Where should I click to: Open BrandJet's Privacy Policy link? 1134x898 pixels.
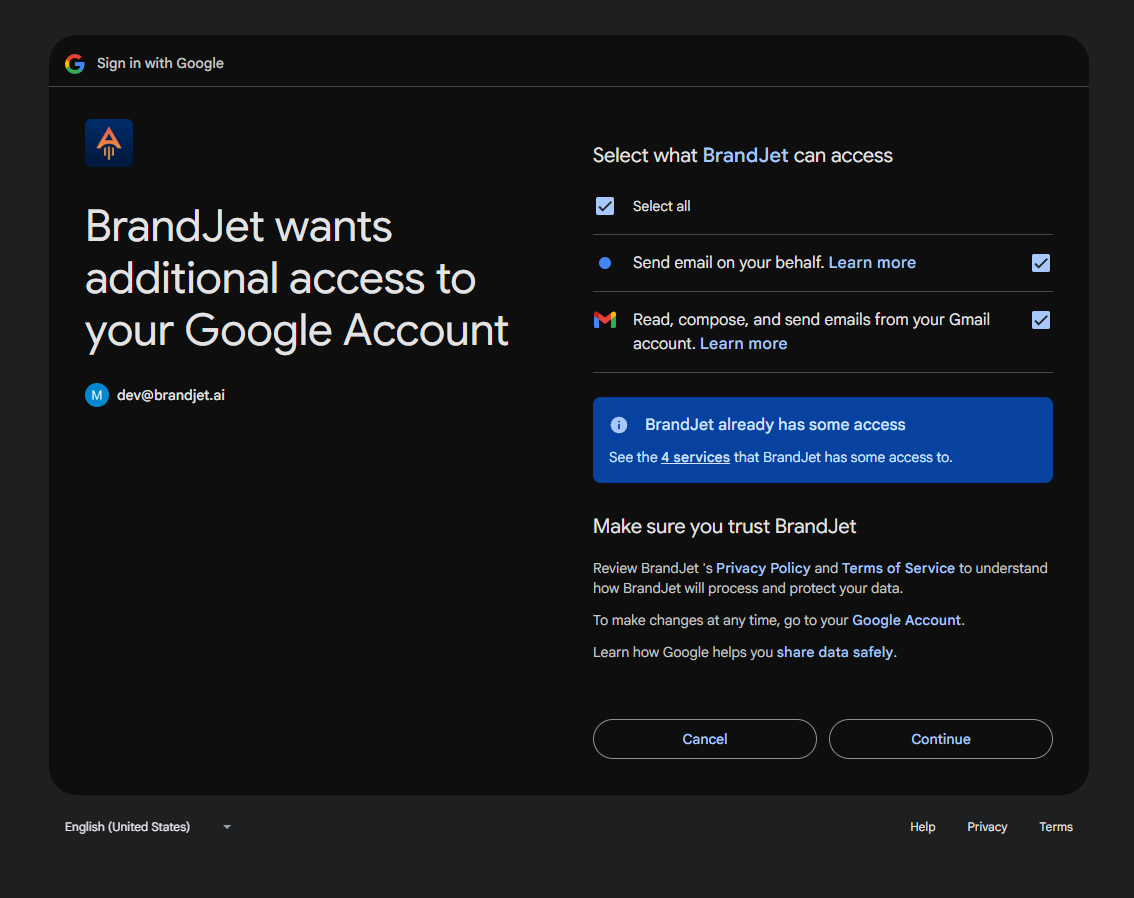click(763, 568)
